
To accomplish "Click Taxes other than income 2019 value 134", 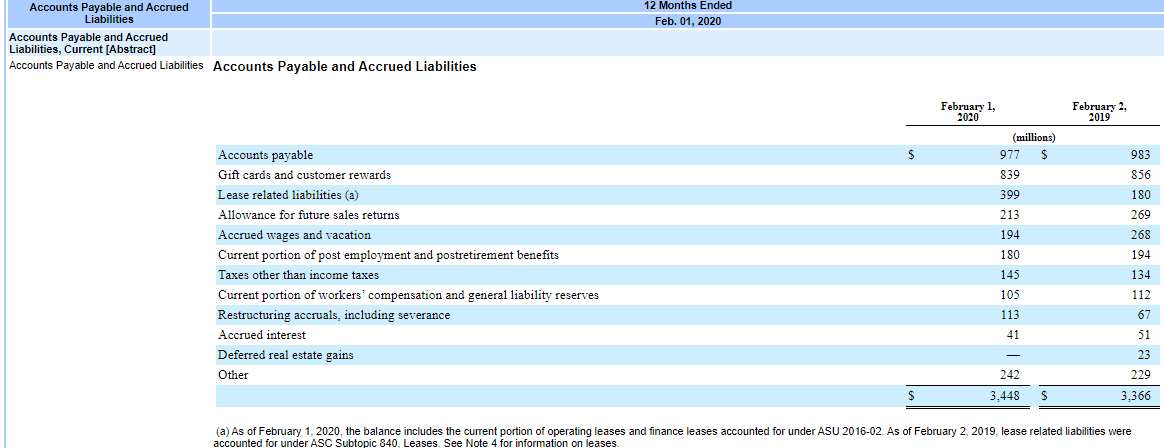I will coord(1141,276).
